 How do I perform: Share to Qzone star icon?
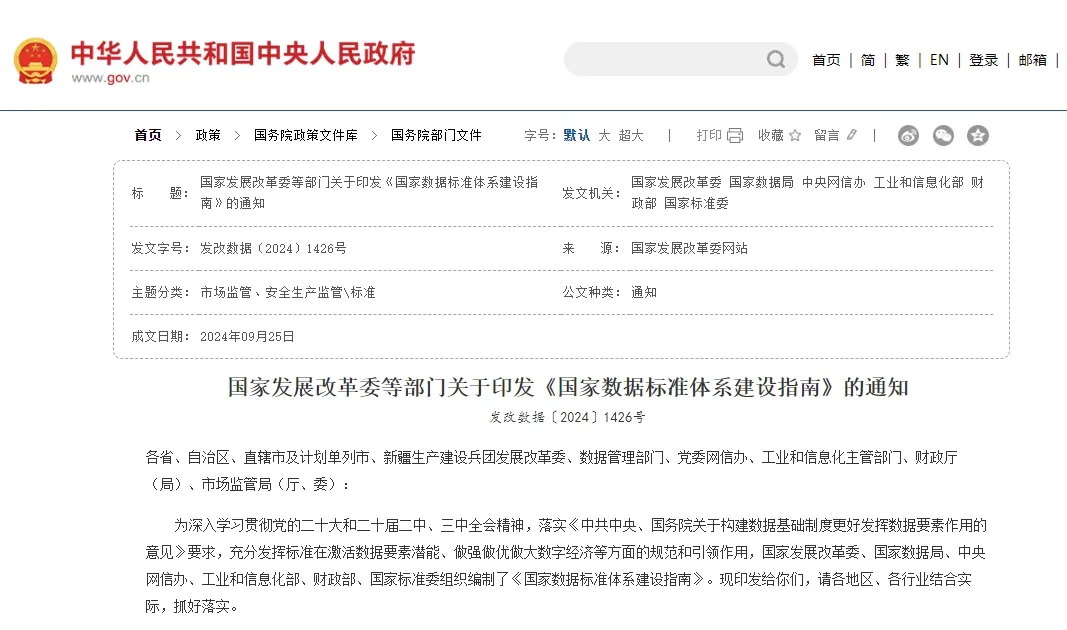click(x=978, y=135)
